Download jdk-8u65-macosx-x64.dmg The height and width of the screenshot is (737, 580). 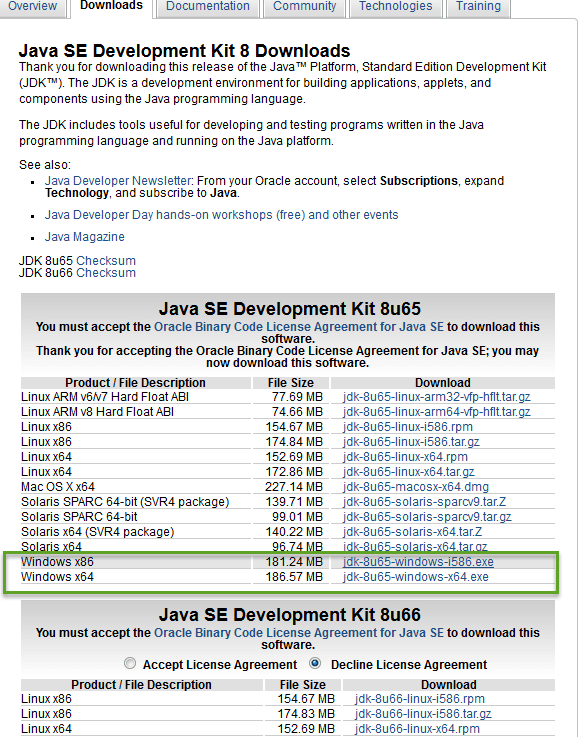(x=416, y=487)
